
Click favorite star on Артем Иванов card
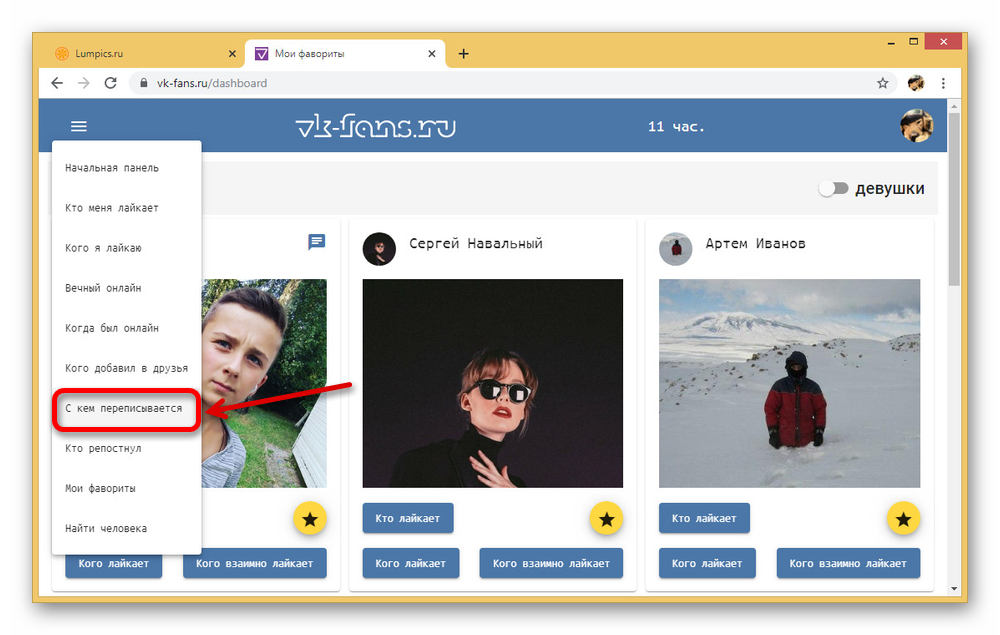(903, 520)
